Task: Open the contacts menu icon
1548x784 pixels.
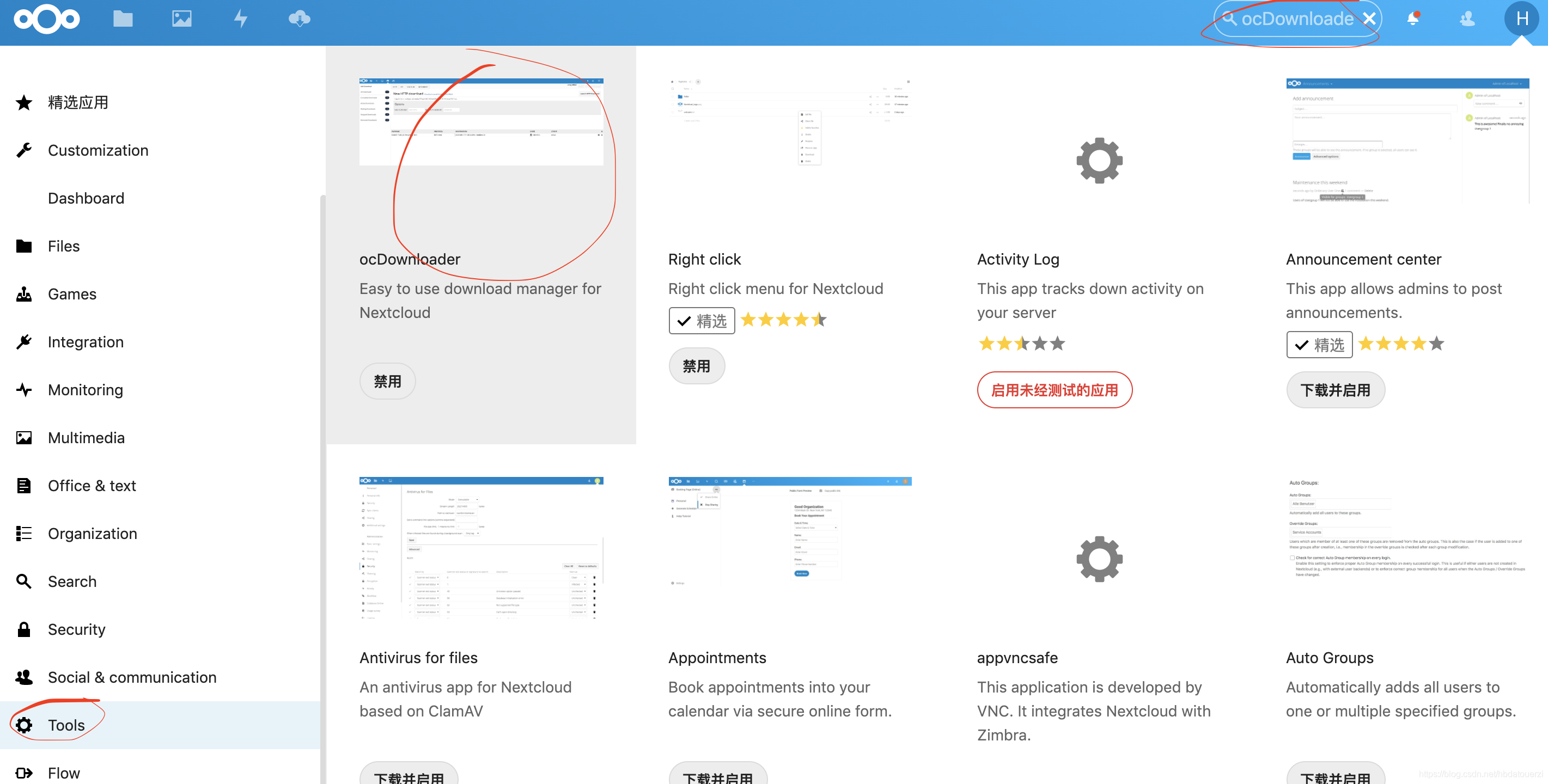Action: (x=1467, y=19)
